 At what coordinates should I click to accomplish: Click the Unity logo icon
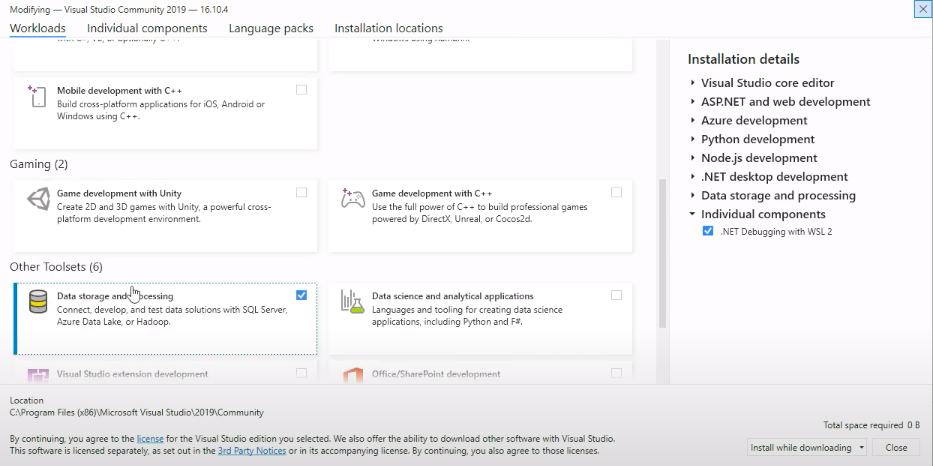tap(39, 199)
